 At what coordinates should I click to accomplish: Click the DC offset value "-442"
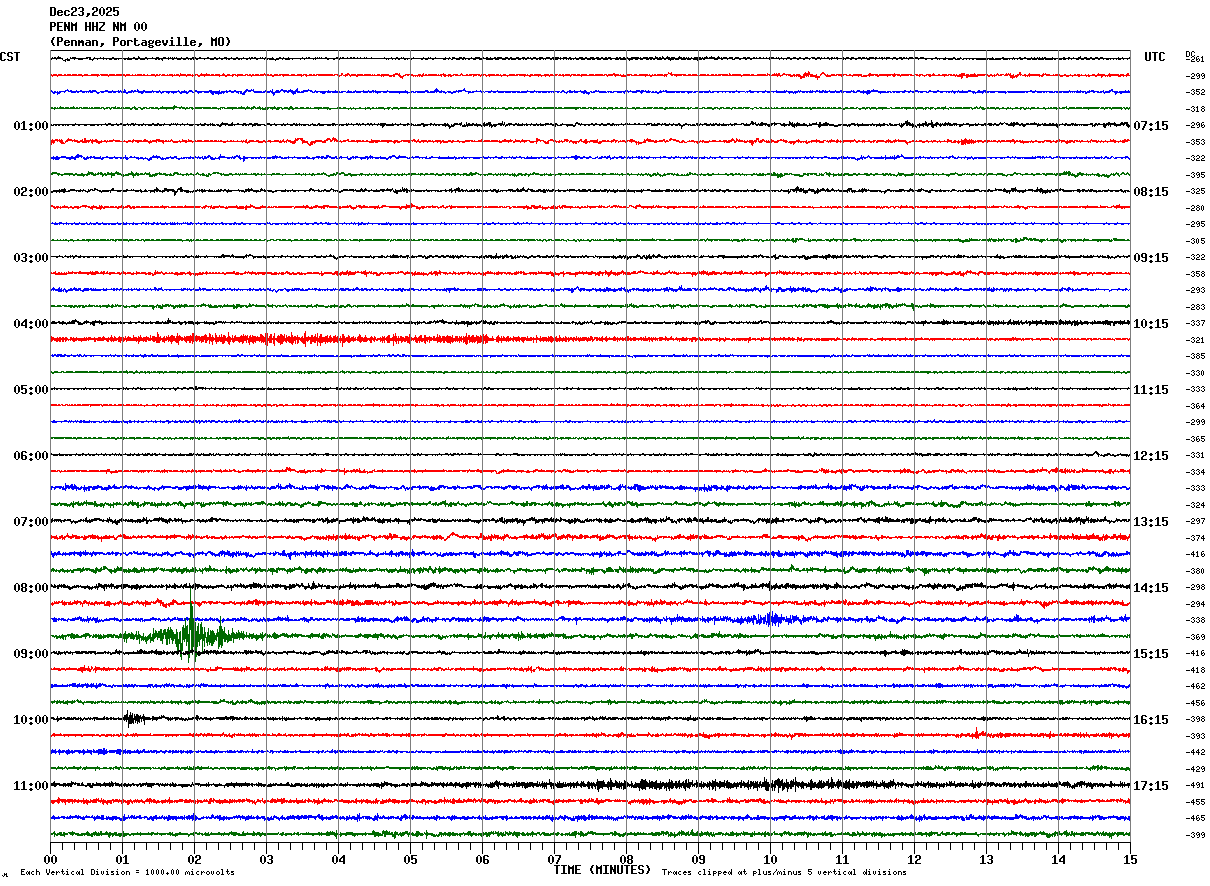pos(1196,752)
